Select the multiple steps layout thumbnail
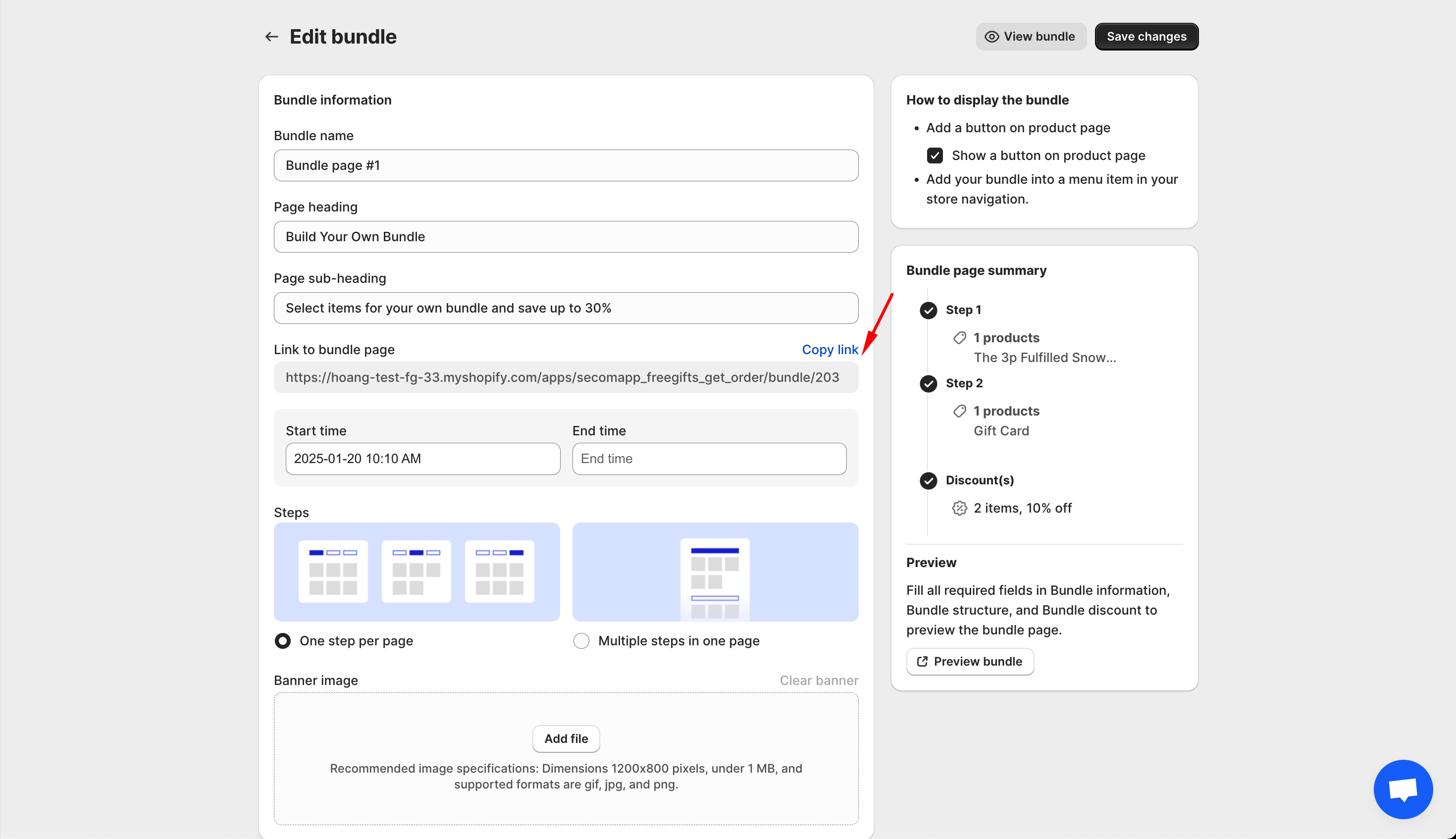The image size is (1456, 839). coord(715,572)
